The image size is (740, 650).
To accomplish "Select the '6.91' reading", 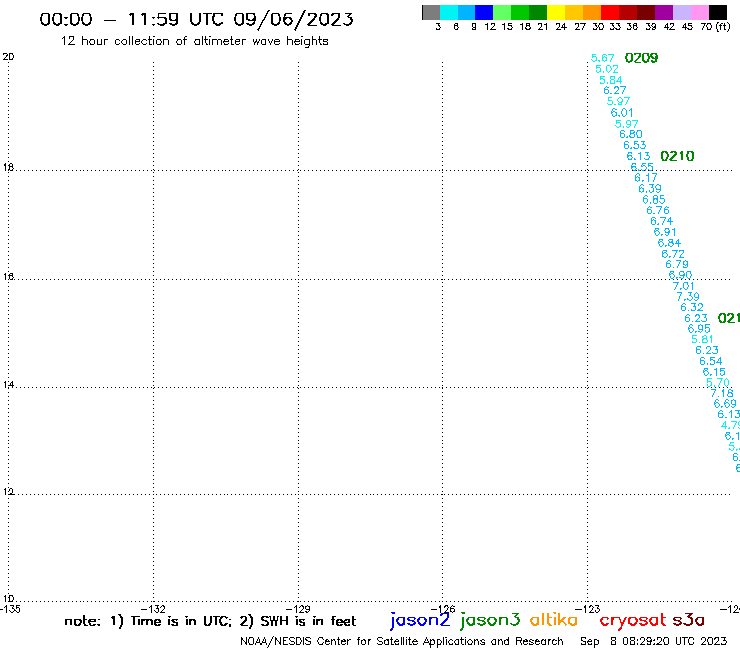I will 664,232.
